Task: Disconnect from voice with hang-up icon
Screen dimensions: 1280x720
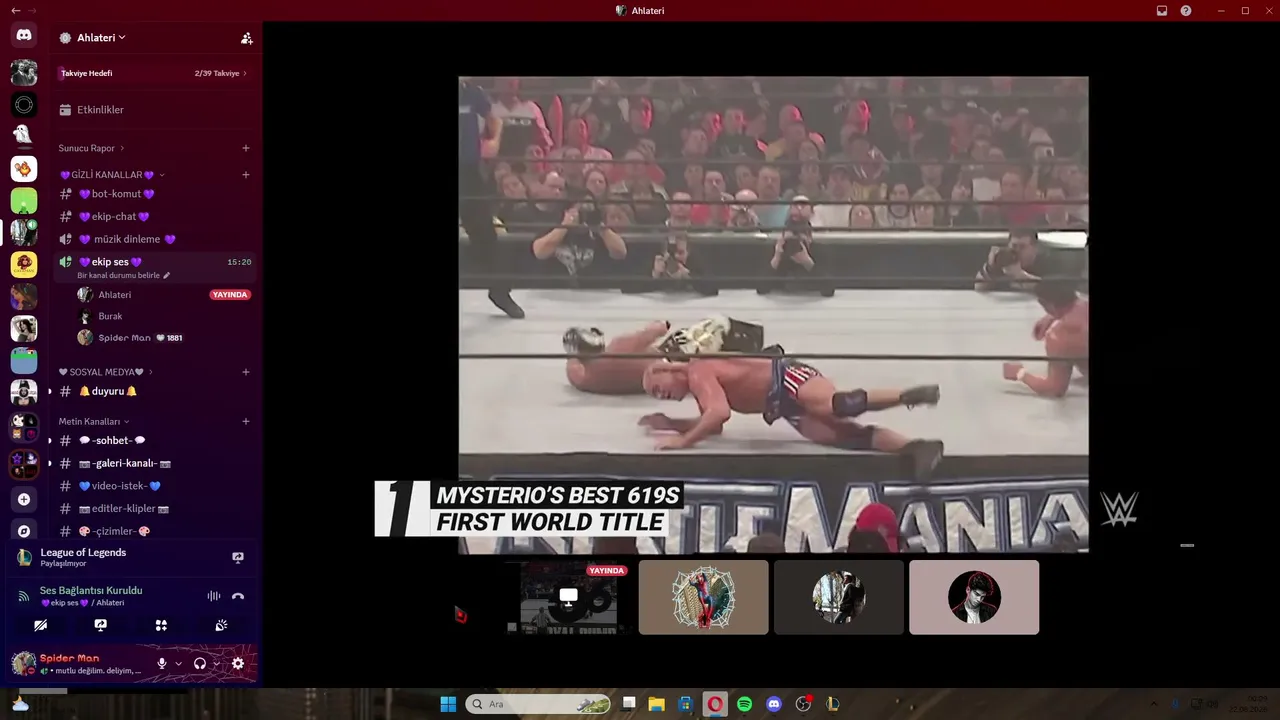Action: tap(238, 596)
